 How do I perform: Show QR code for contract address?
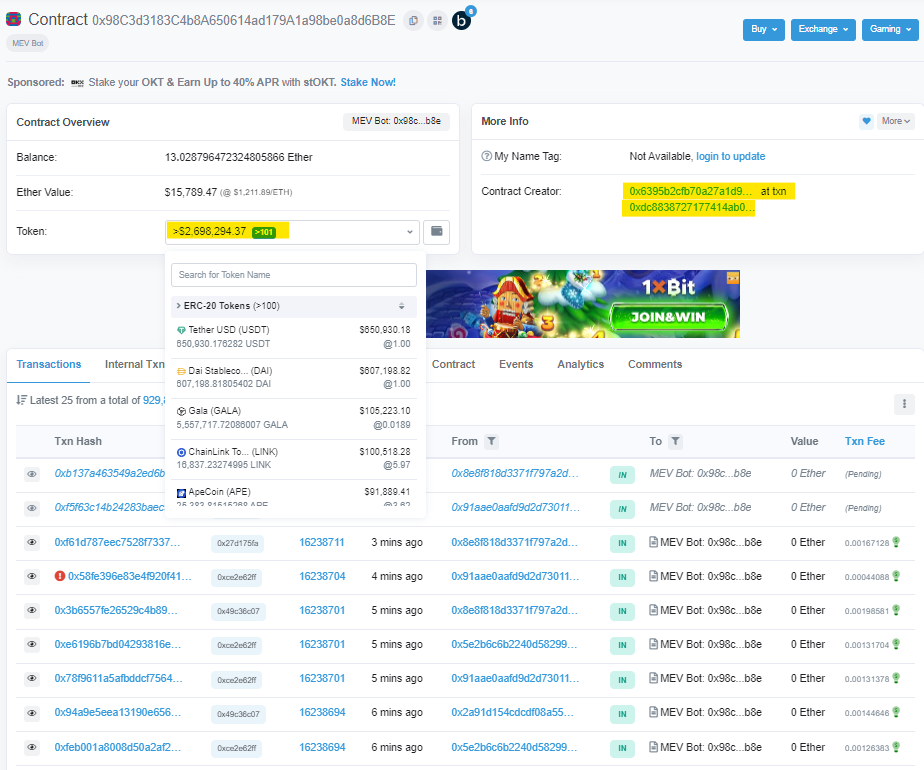point(437,21)
